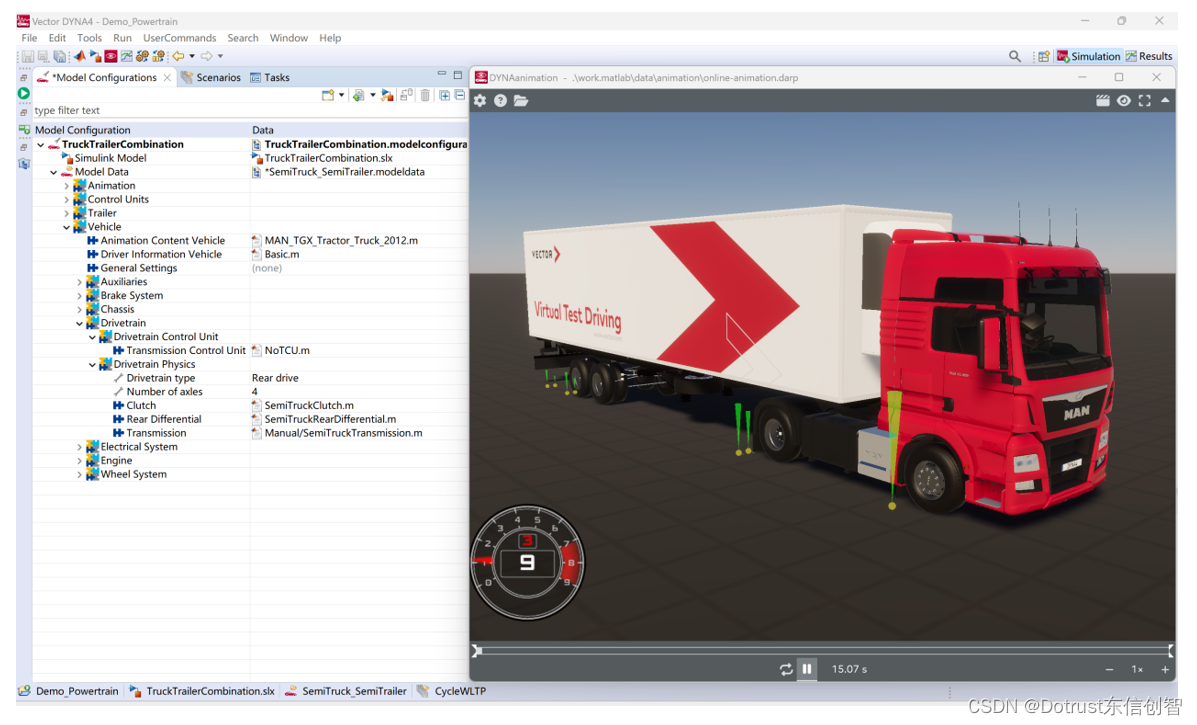Start simulation with green run button

pyautogui.click(x=24, y=93)
